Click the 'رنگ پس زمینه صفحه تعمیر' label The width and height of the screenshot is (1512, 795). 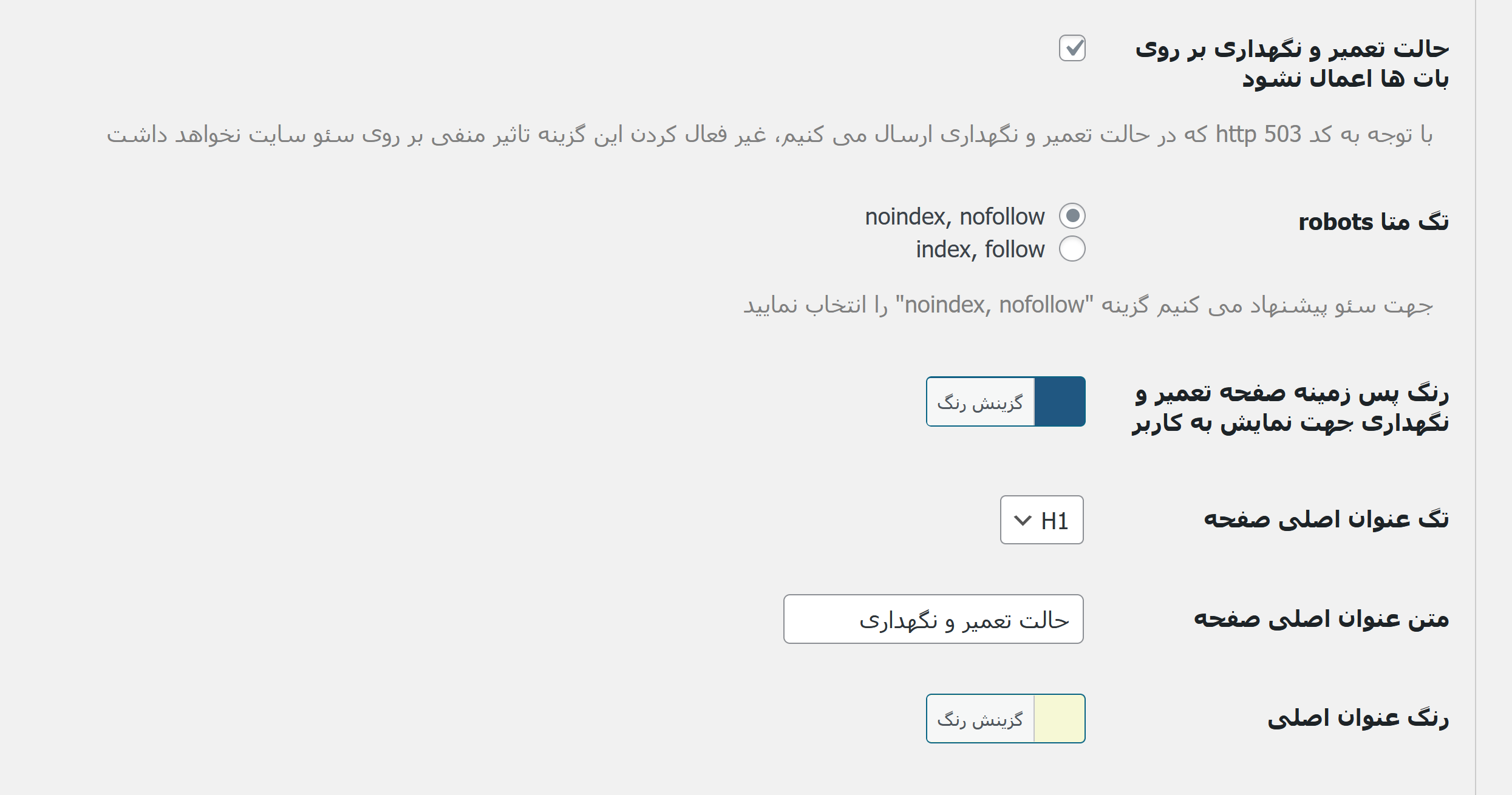[1290, 407]
